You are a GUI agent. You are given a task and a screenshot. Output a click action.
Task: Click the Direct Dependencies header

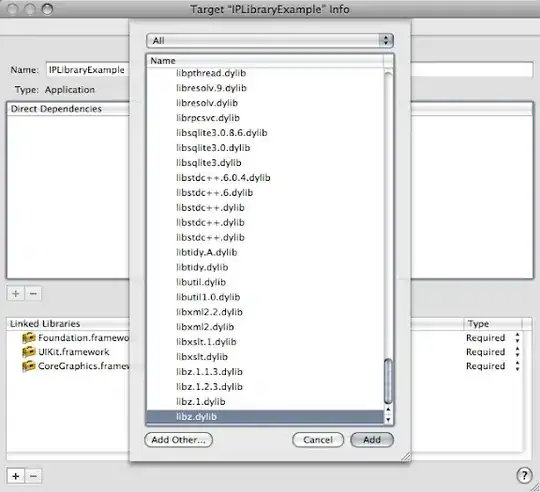pos(68,109)
